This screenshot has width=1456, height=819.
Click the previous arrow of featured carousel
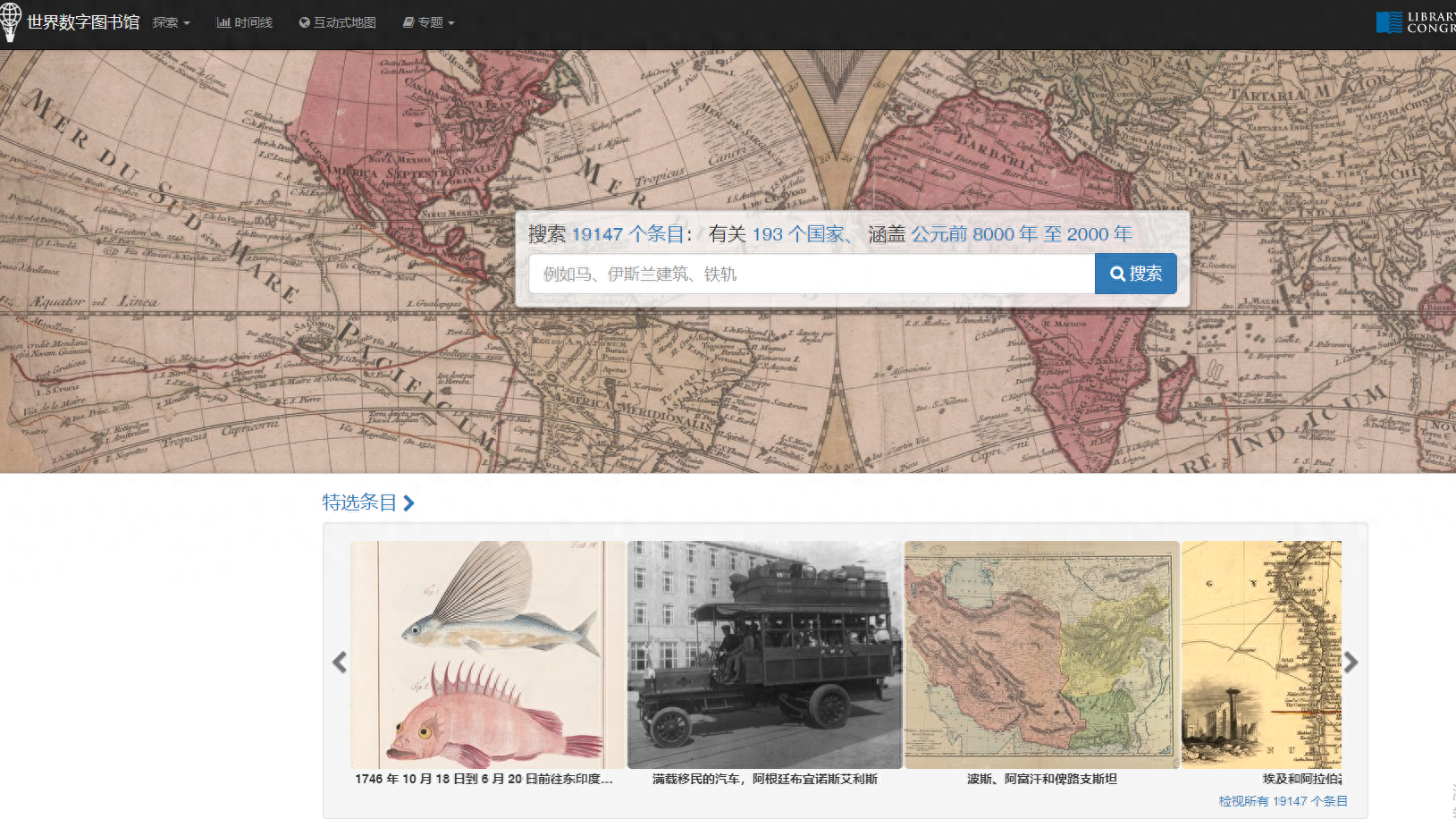click(340, 663)
